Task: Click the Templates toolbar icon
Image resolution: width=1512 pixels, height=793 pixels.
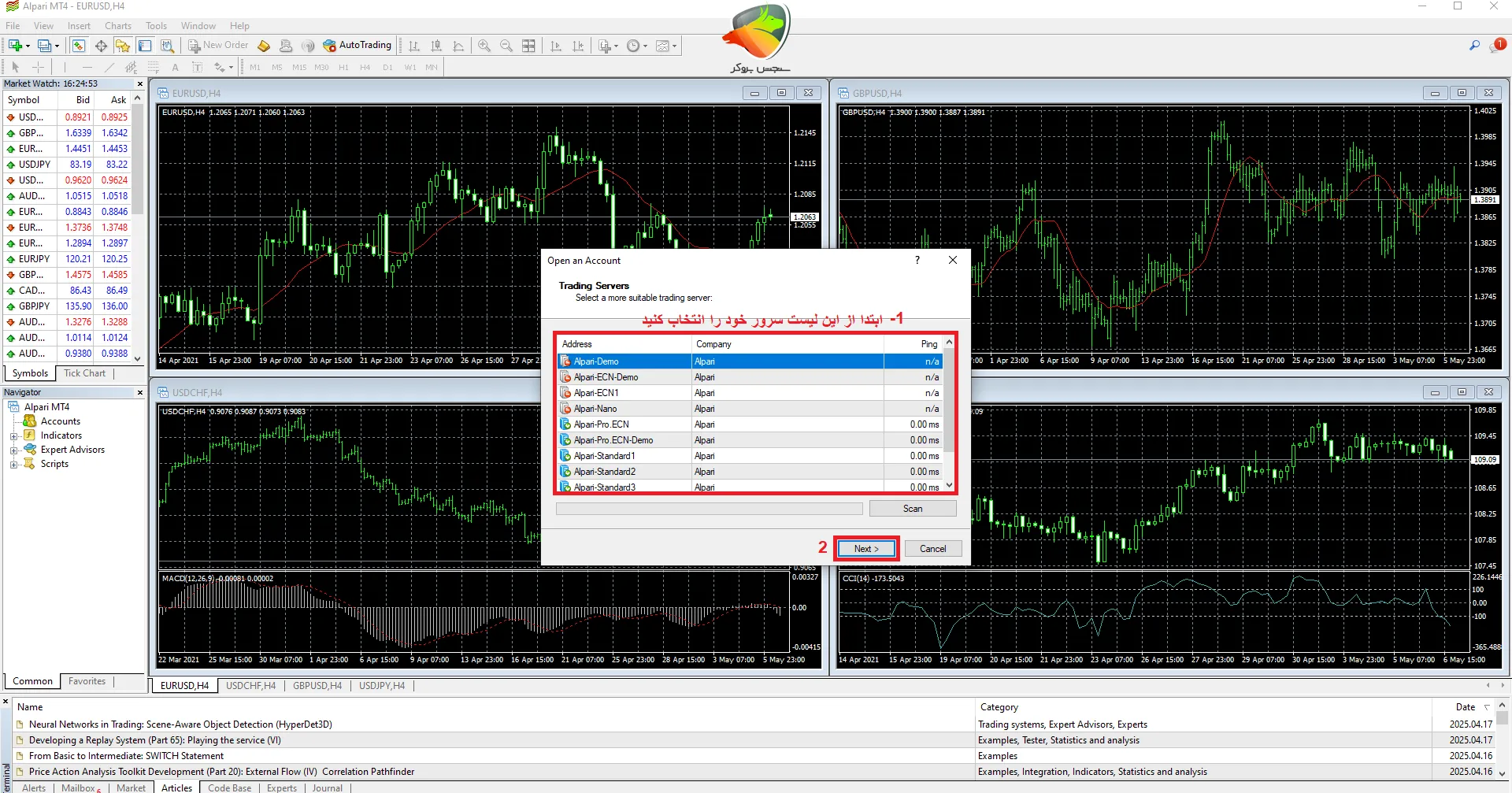Action: (662, 46)
